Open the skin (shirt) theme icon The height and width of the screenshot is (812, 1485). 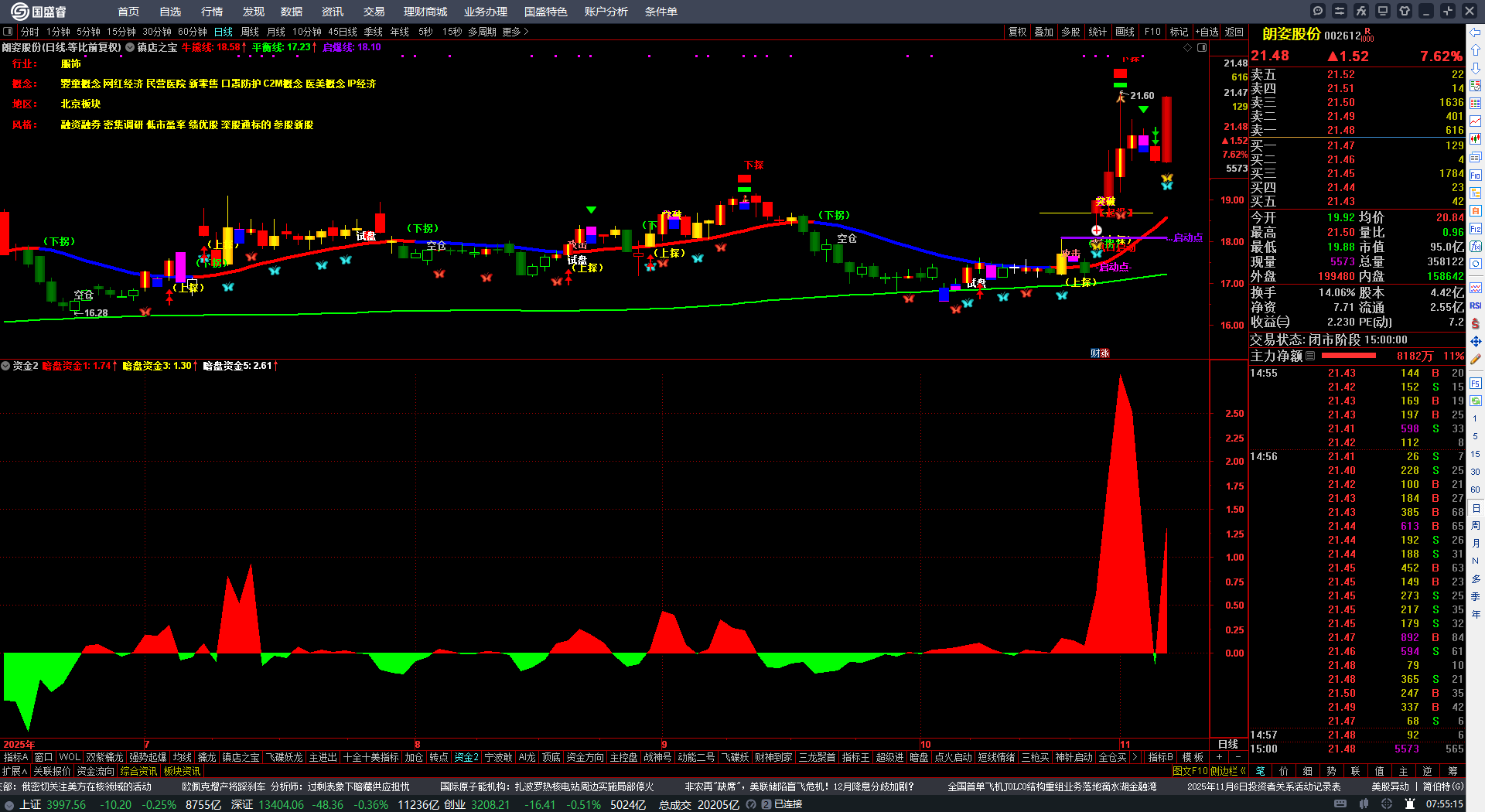1405,11
